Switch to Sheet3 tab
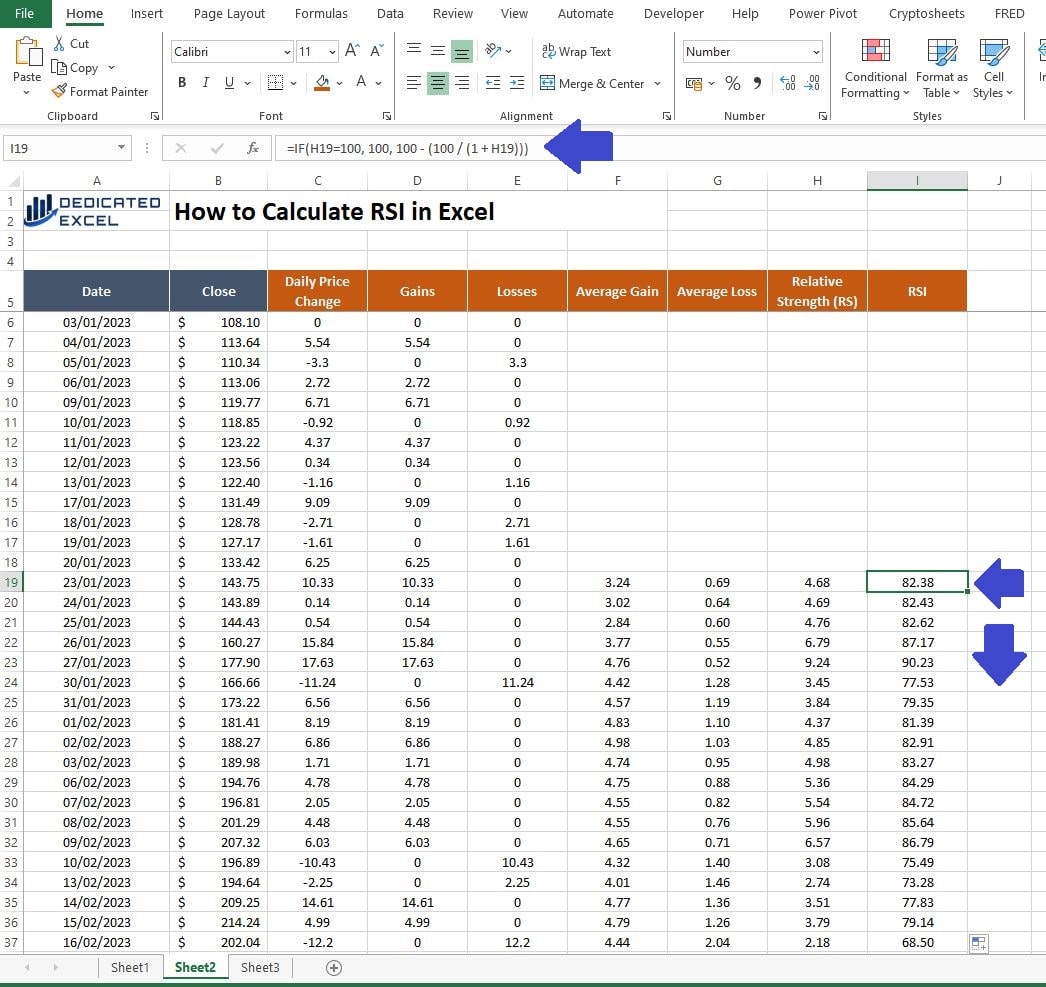The width and height of the screenshot is (1046, 987). click(x=260, y=968)
